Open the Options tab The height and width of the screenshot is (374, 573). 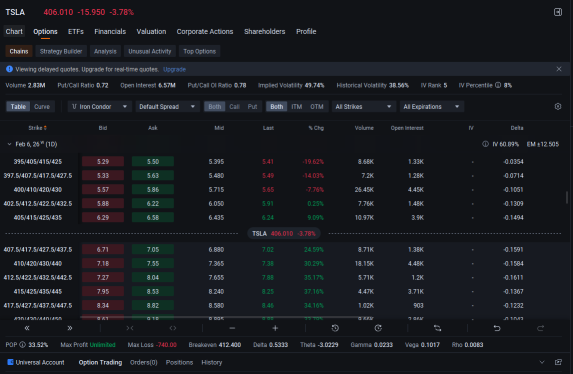(45, 31)
